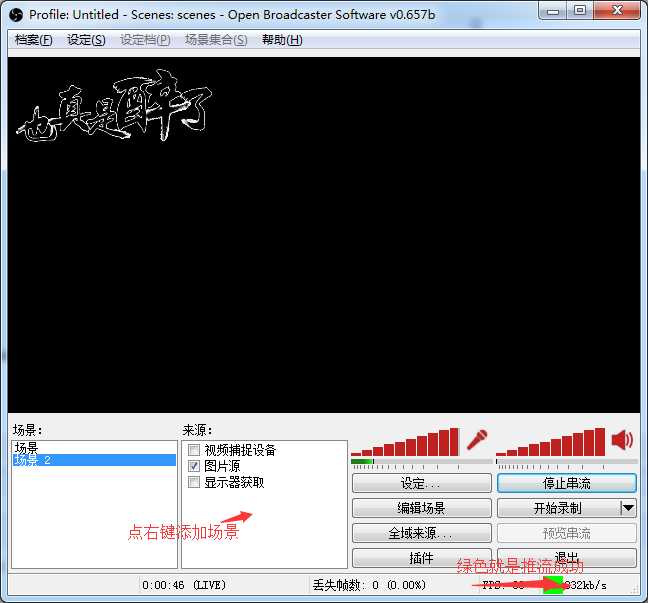The height and width of the screenshot is (603, 648).
Task: Select 场景 in the scenes list
Action: coord(94,448)
